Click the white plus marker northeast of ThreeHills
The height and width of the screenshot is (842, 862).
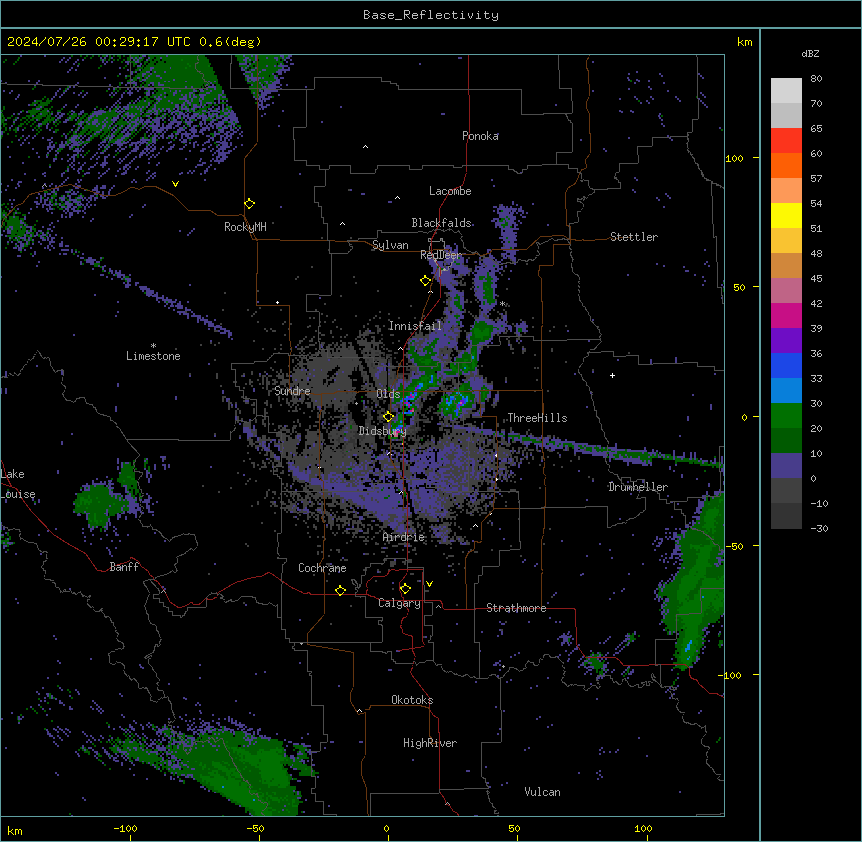(612, 375)
